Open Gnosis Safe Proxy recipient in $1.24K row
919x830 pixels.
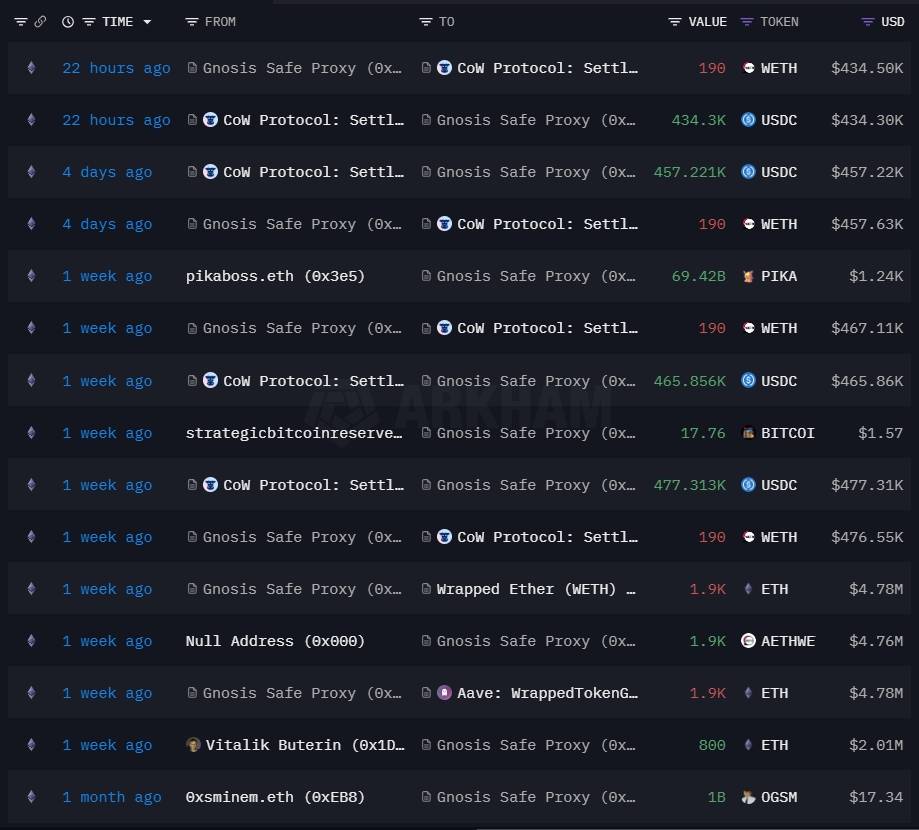coord(536,276)
